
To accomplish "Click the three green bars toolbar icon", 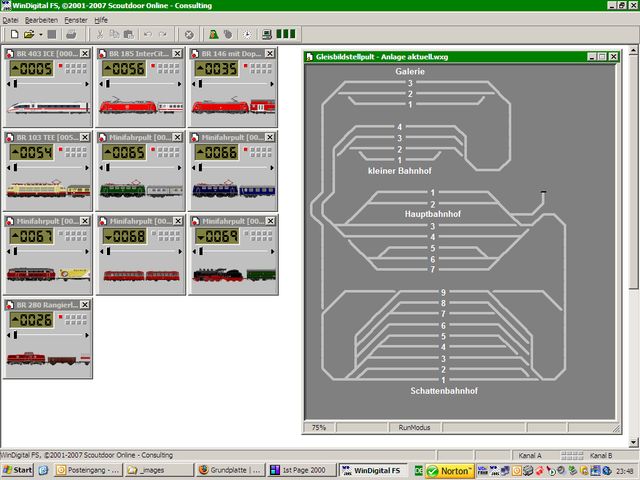I will [286, 34].
